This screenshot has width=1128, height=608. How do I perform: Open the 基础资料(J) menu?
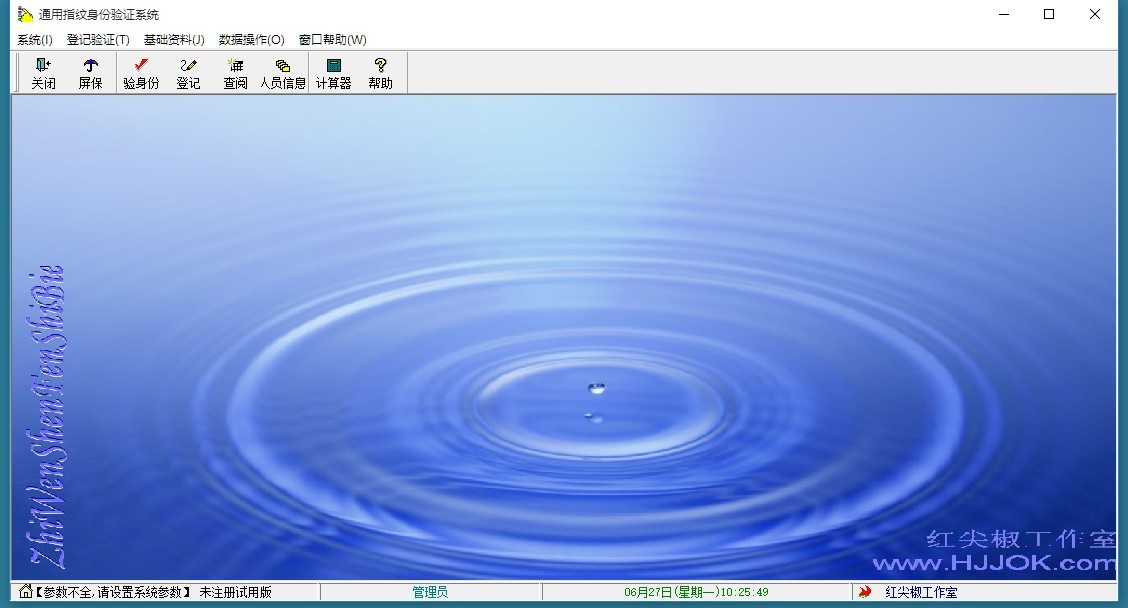point(174,40)
